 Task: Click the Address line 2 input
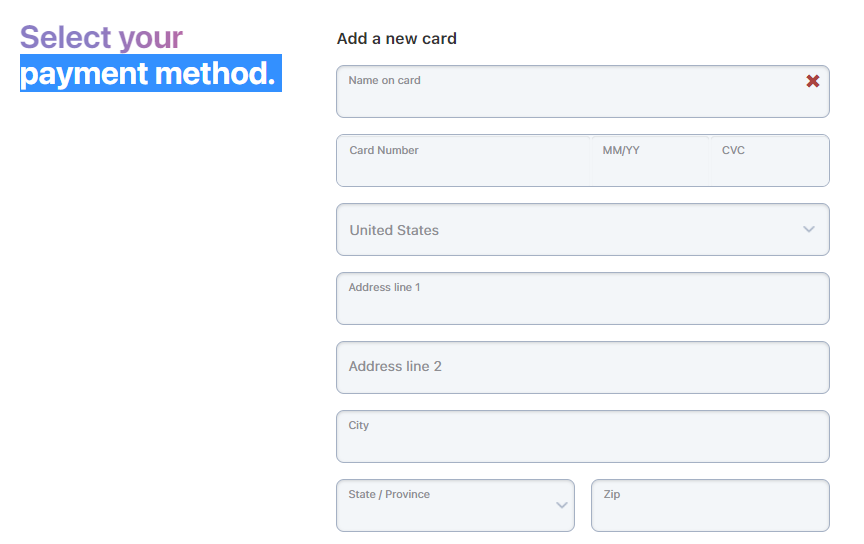[x=582, y=367]
